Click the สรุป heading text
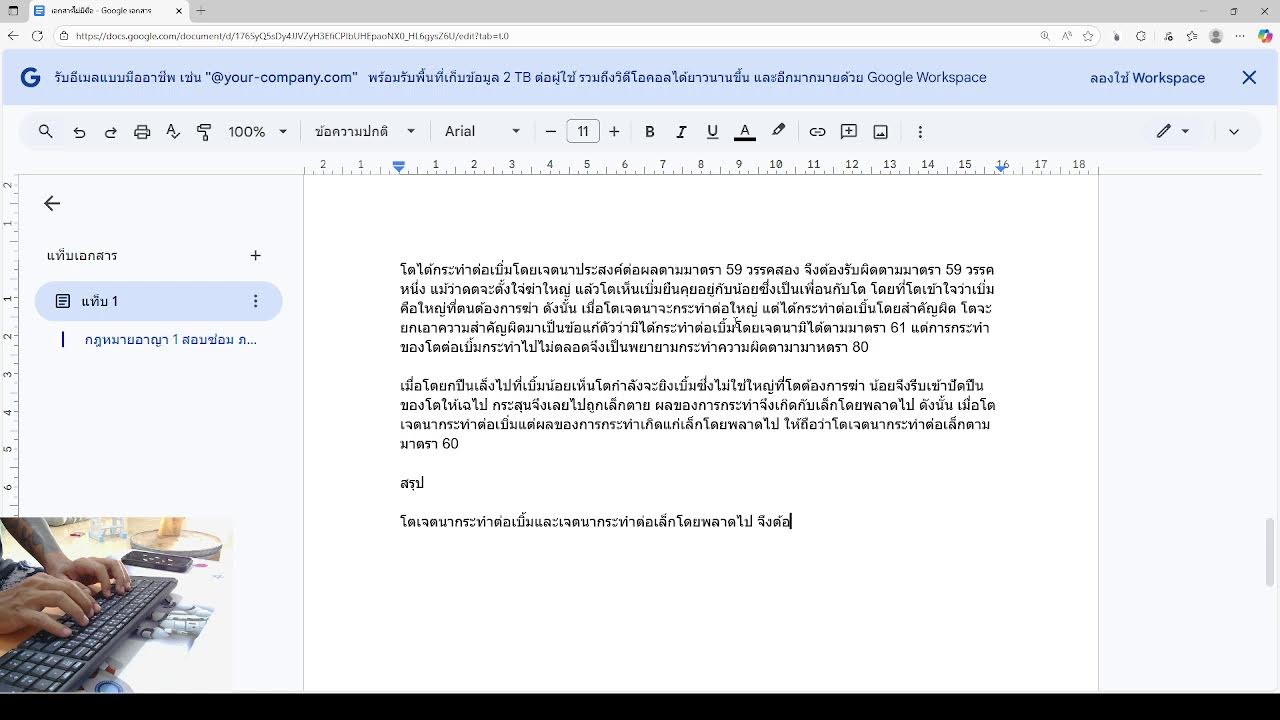The height and width of the screenshot is (720, 1280). pyautogui.click(x=412, y=483)
